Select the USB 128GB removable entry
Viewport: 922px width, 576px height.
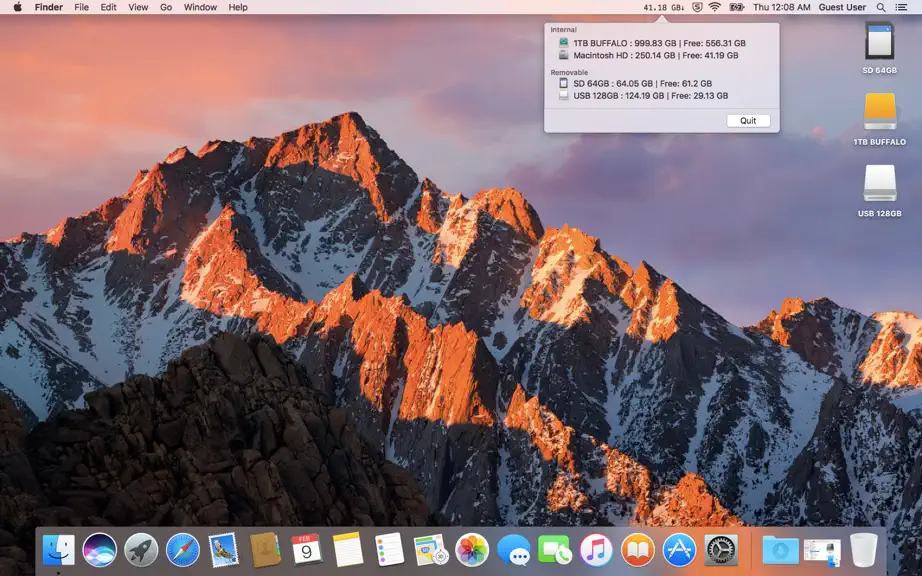point(643,95)
